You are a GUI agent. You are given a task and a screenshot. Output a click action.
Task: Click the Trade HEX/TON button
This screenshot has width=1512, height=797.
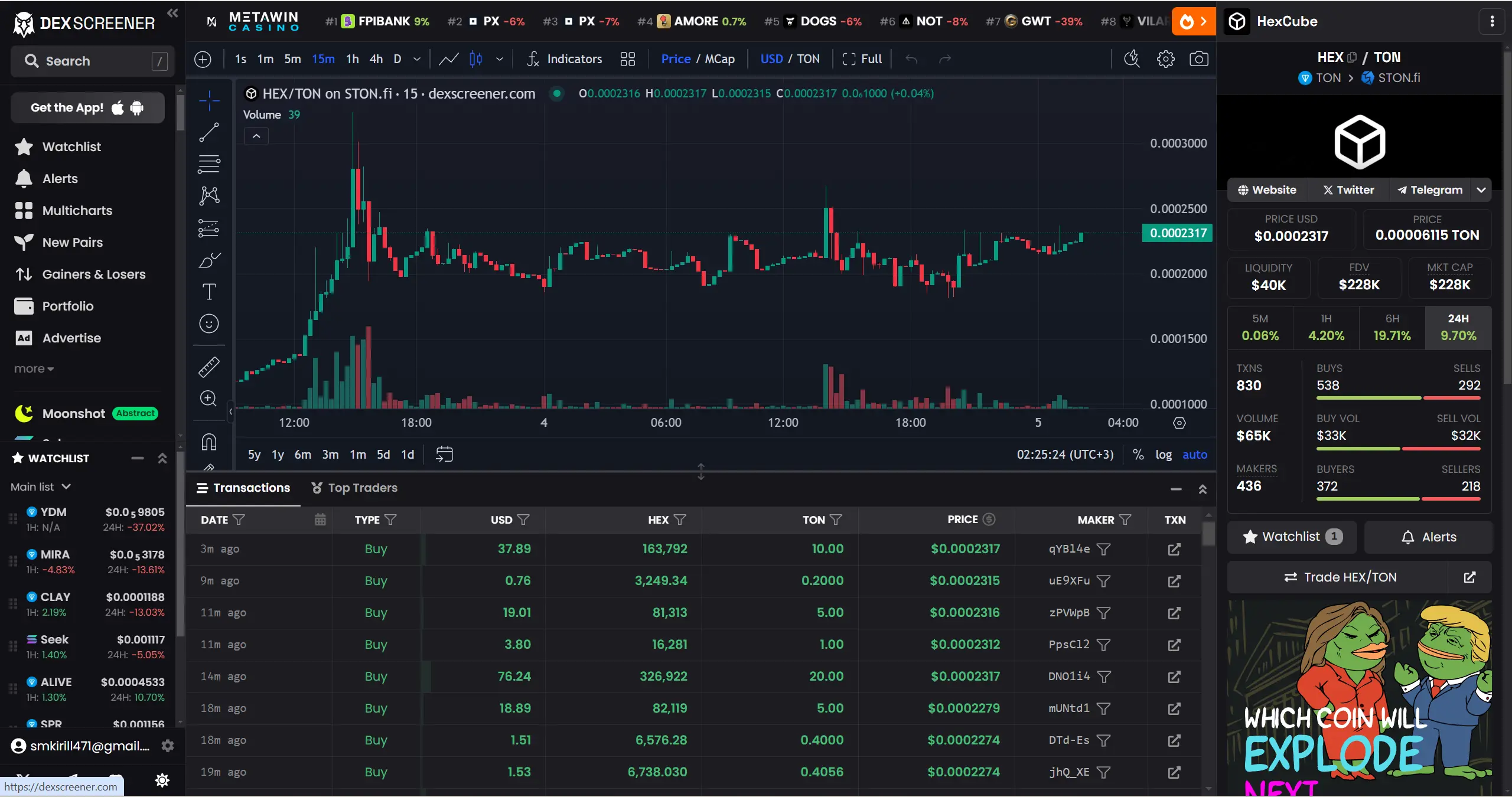point(1340,577)
